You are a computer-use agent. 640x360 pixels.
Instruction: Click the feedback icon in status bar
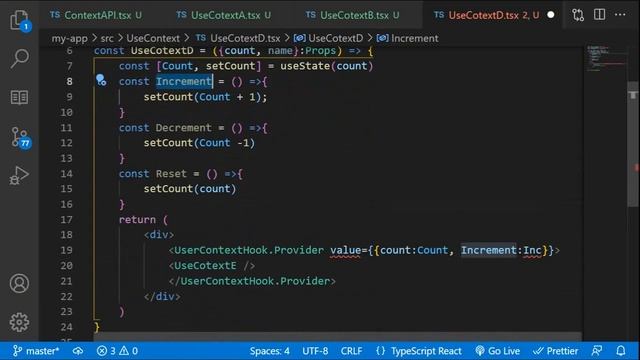pos(597,351)
